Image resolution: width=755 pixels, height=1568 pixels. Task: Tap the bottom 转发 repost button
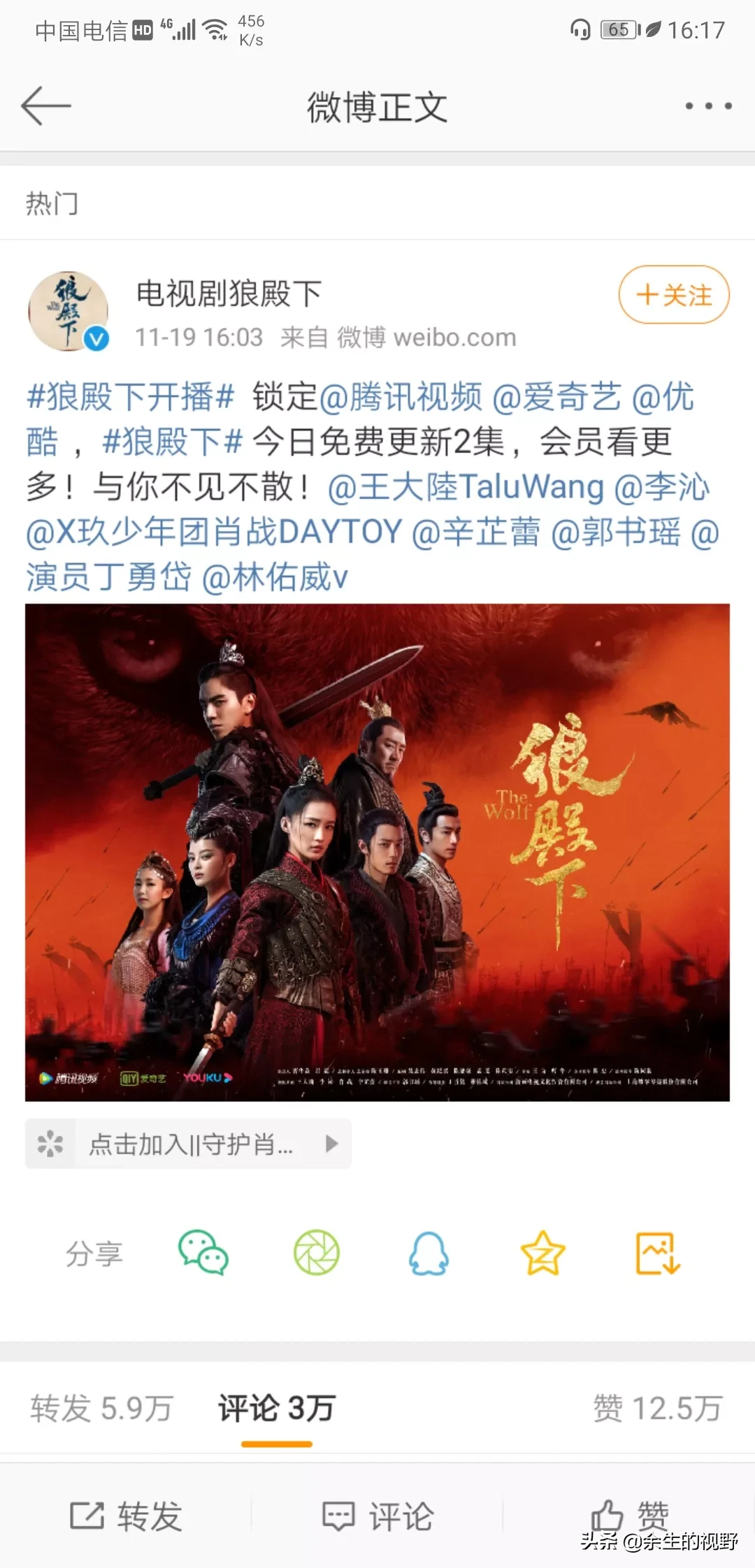click(126, 1516)
